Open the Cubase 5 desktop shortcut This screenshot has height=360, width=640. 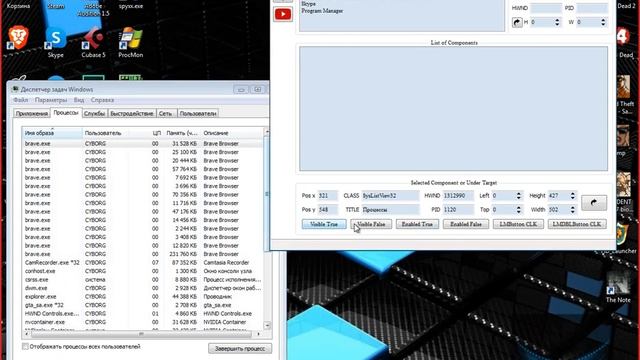pos(93,42)
